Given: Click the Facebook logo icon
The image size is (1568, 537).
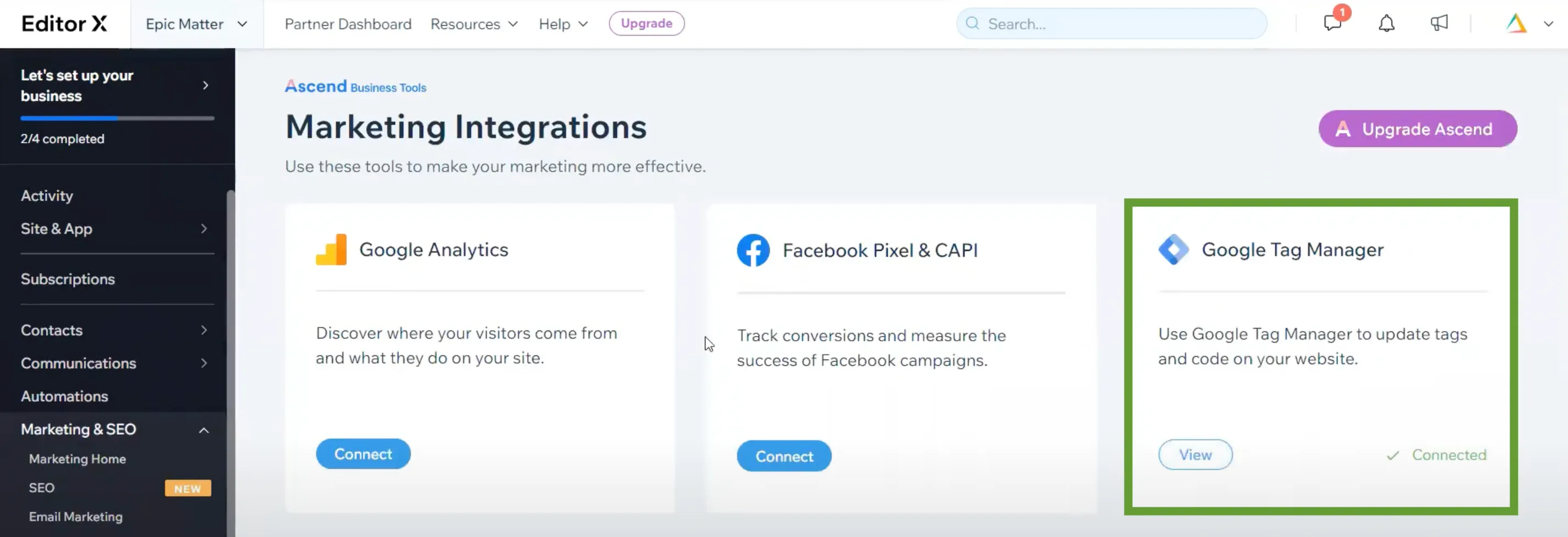Looking at the screenshot, I should [753, 250].
